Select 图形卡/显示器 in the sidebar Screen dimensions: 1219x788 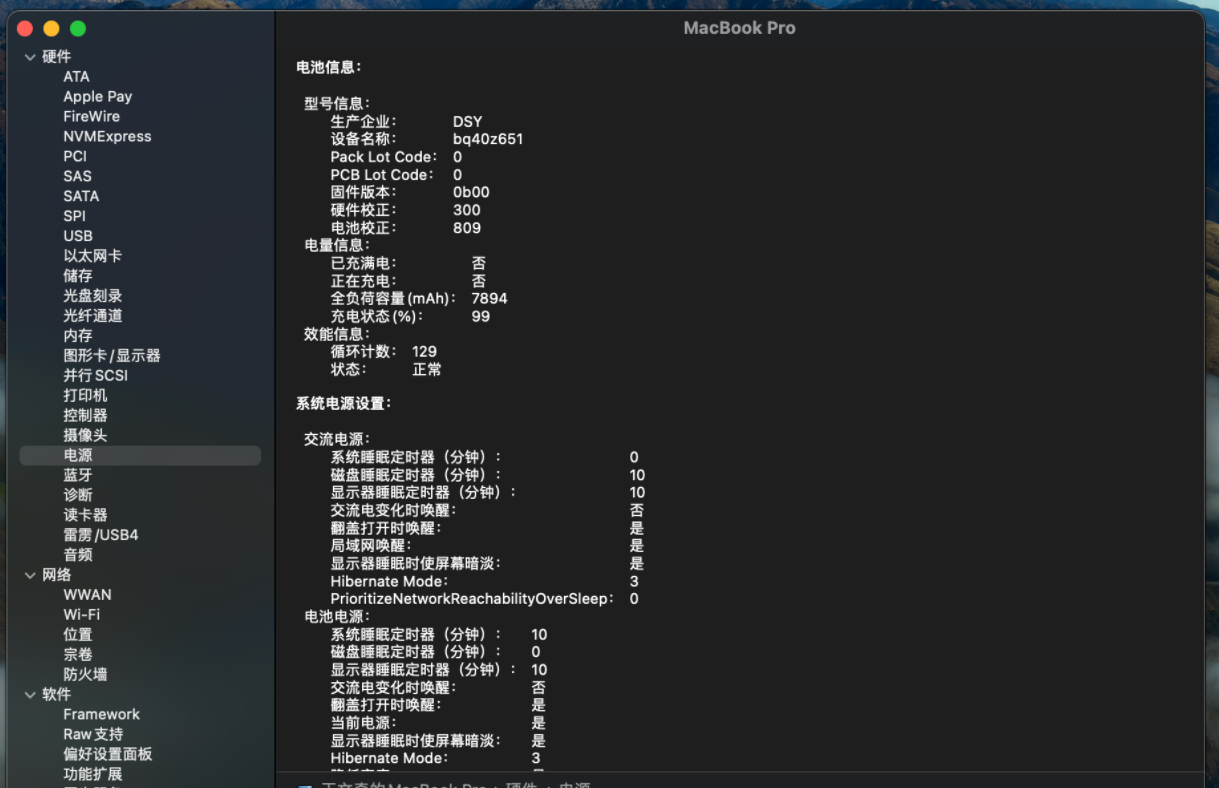tap(112, 356)
